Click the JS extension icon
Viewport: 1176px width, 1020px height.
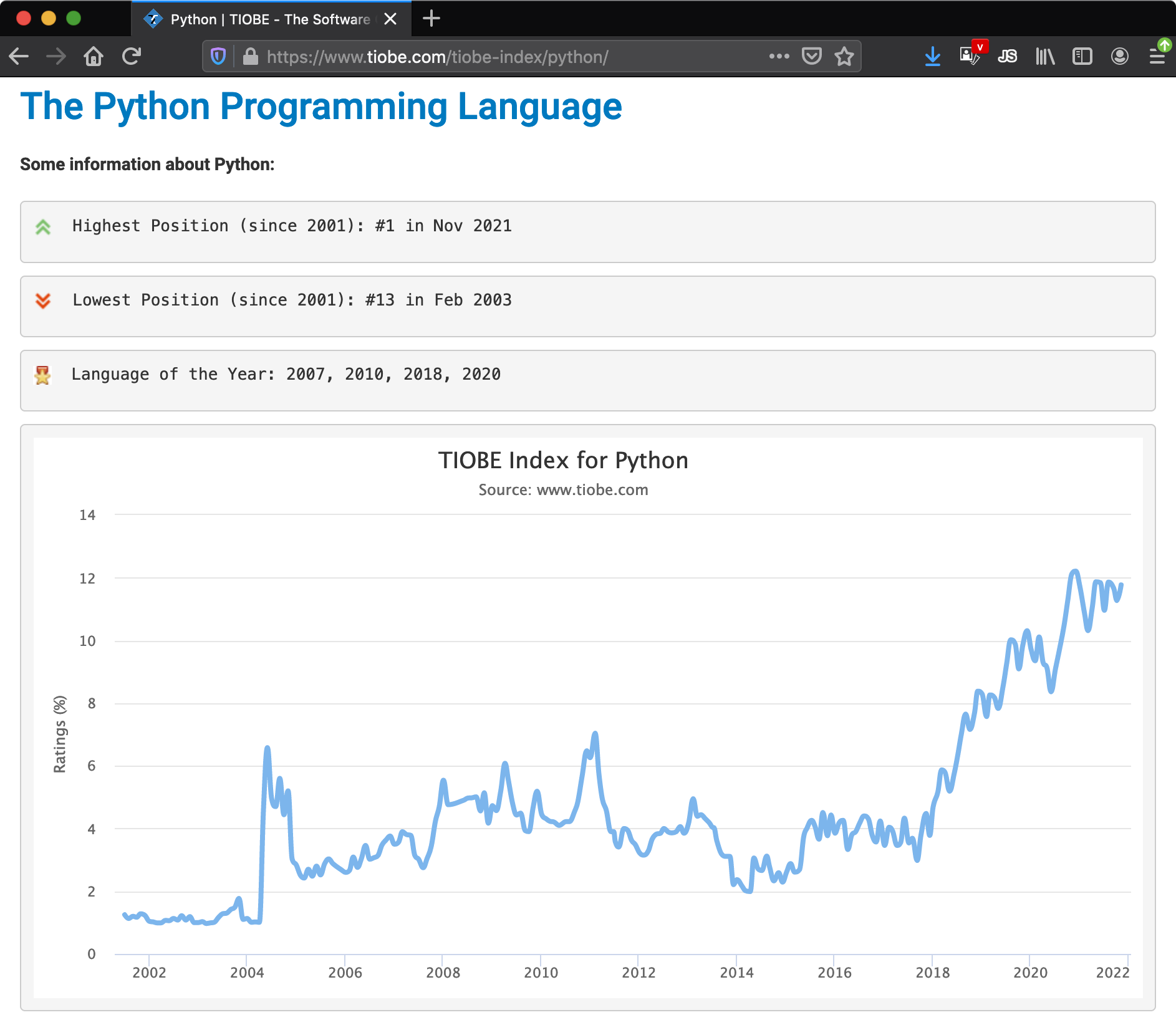(x=1008, y=57)
